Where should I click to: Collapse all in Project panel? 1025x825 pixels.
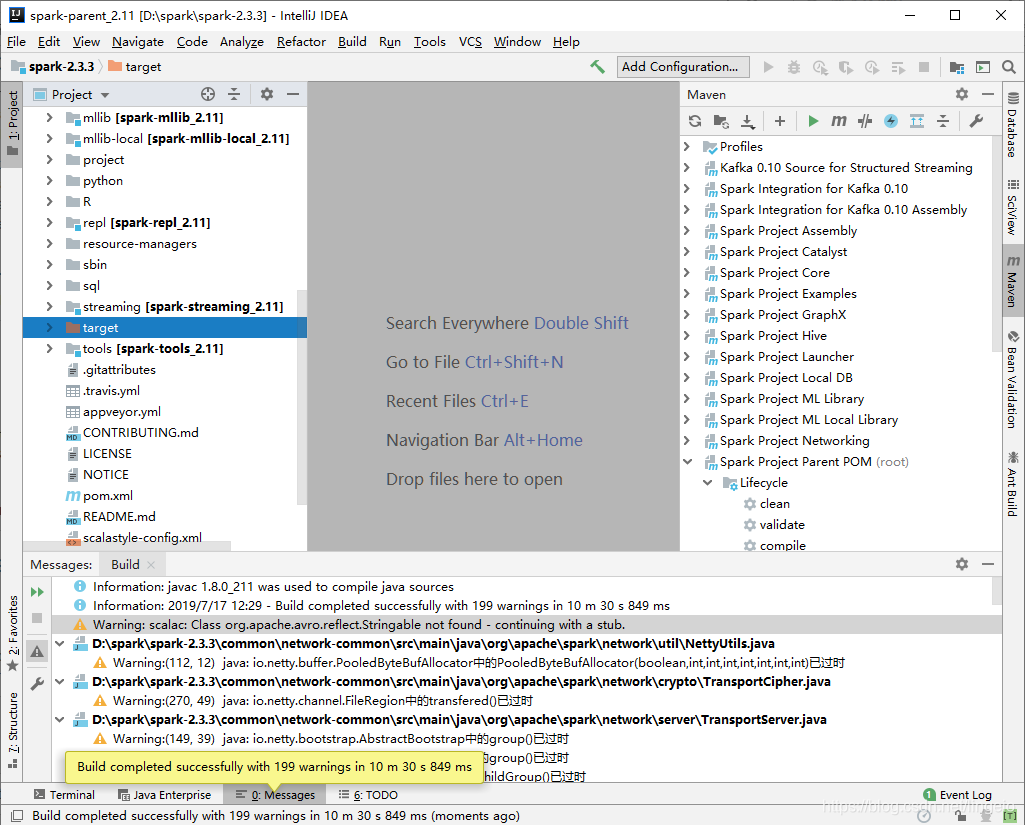click(x=234, y=94)
